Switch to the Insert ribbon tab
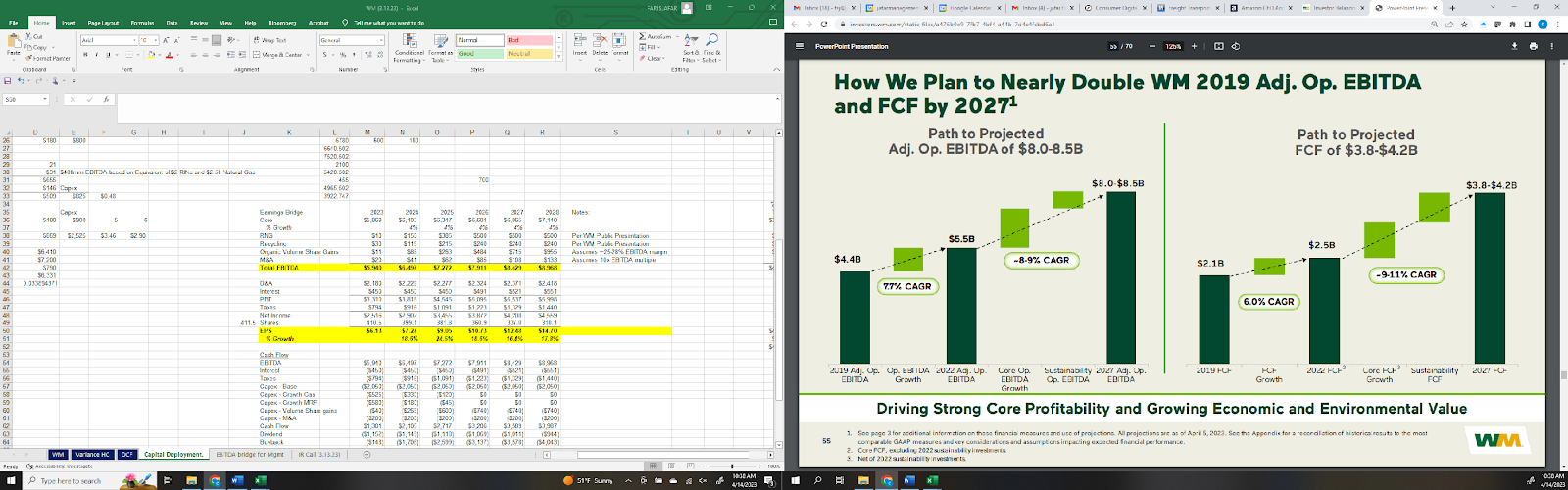 pos(69,23)
